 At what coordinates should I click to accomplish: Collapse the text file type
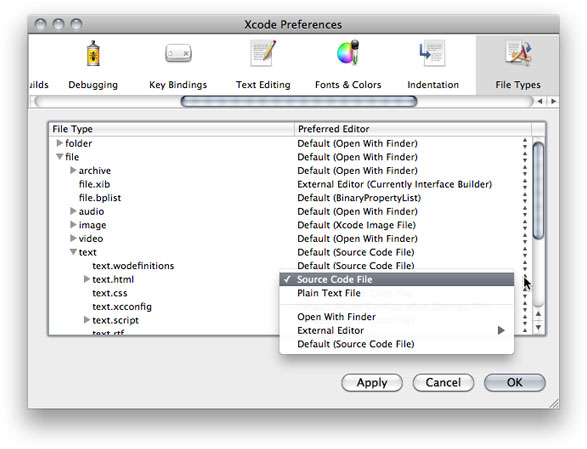73,252
